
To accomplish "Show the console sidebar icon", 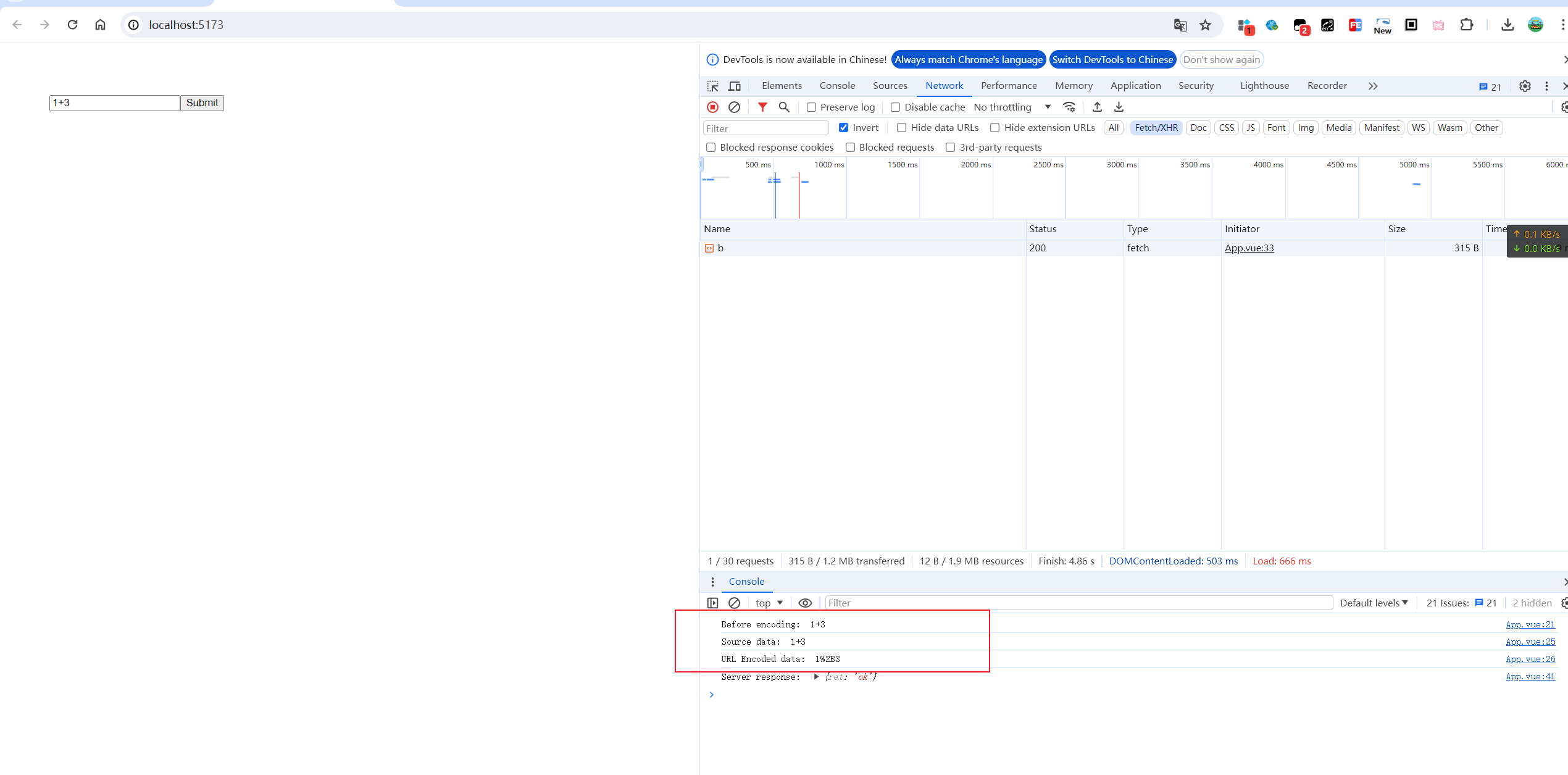I will coord(712,603).
